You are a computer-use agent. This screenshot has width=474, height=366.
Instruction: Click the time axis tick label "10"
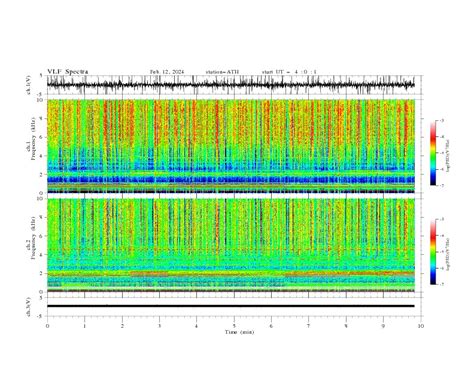[x=421, y=326]
